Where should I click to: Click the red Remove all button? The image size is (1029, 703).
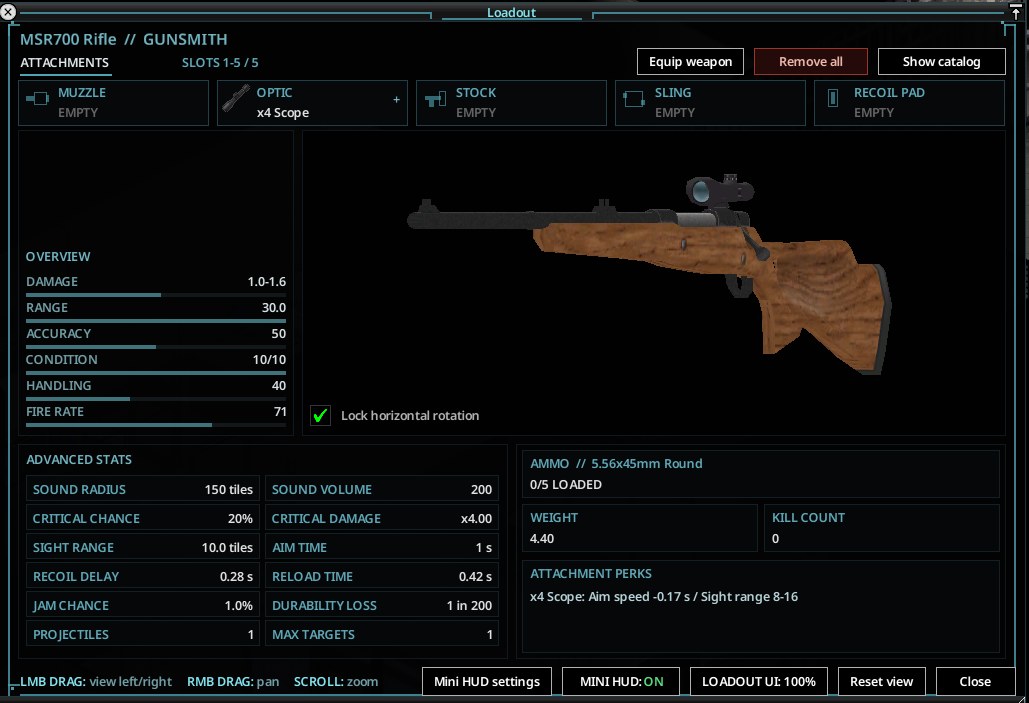pos(810,62)
